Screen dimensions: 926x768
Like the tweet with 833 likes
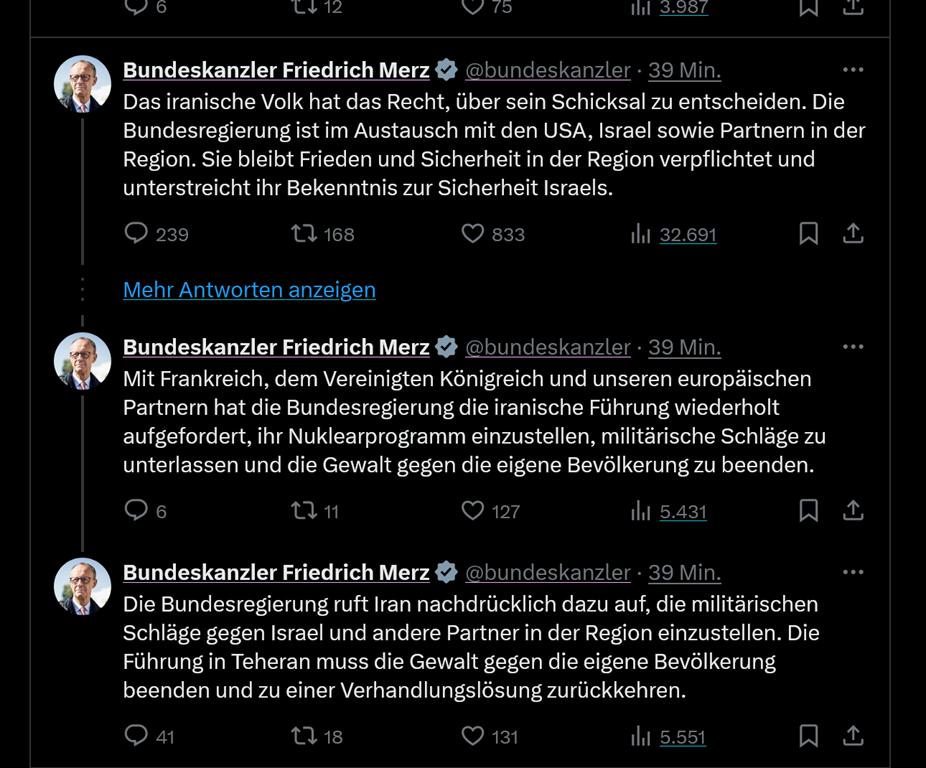[473, 233]
